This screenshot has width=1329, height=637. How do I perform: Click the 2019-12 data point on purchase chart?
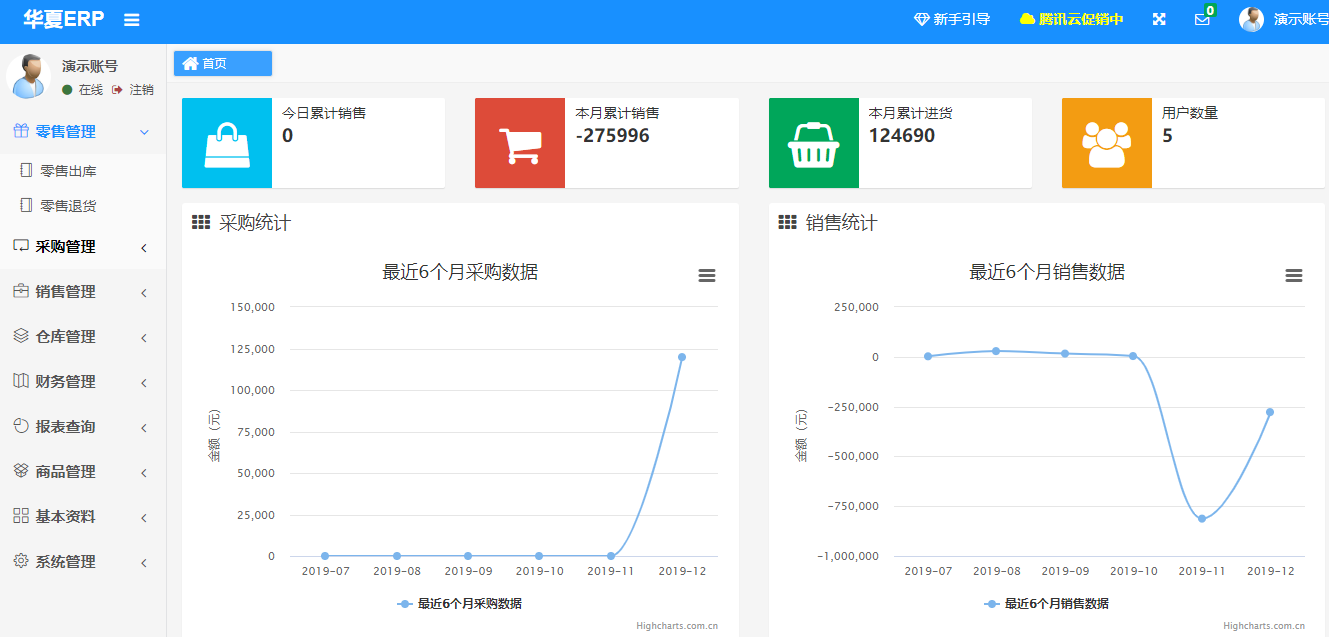682,357
